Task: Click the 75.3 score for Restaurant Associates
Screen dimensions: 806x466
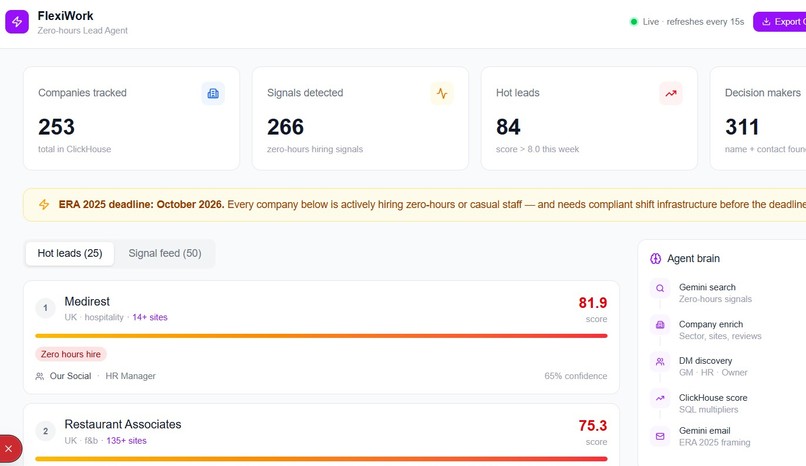Action: pos(593,425)
